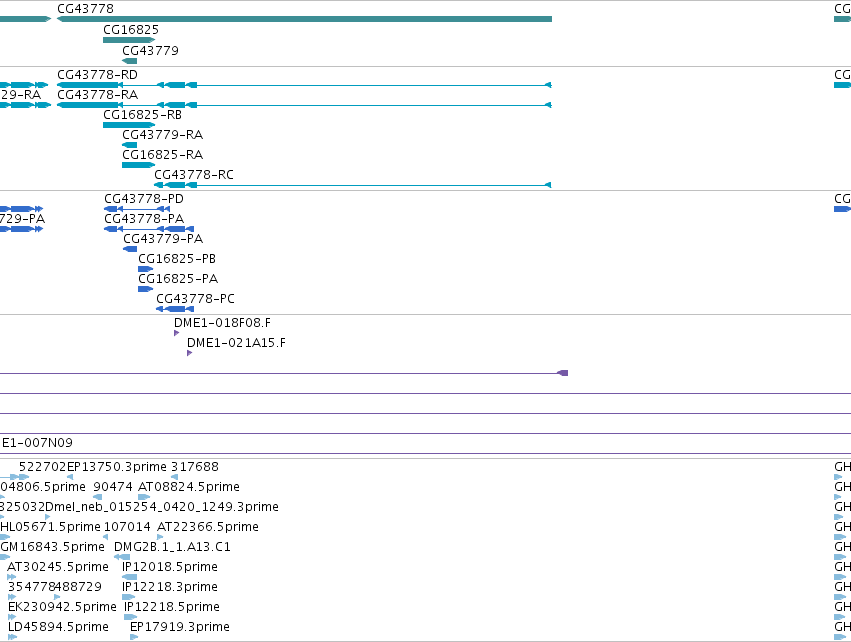Select the DME1-021A15.F marker triangle
The height and width of the screenshot is (642, 851).
coord(189,353)
